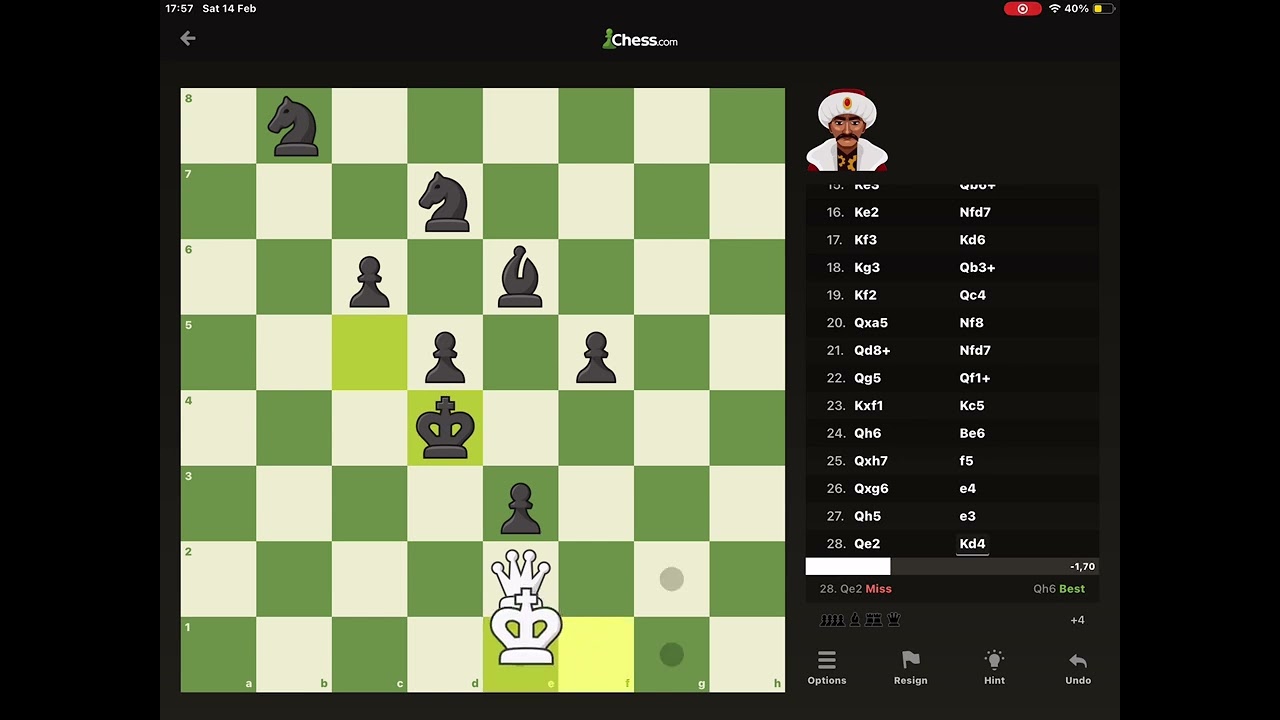This screenshot has height=720, width=1280.
Task: Tap the highlighted c5 square
Action: tap(370, 352)
